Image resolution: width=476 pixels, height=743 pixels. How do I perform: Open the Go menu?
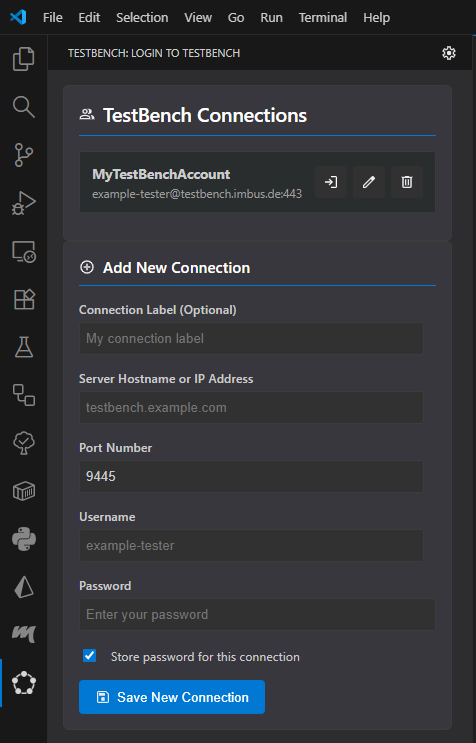pyautogui.click(x=236, y=18)
